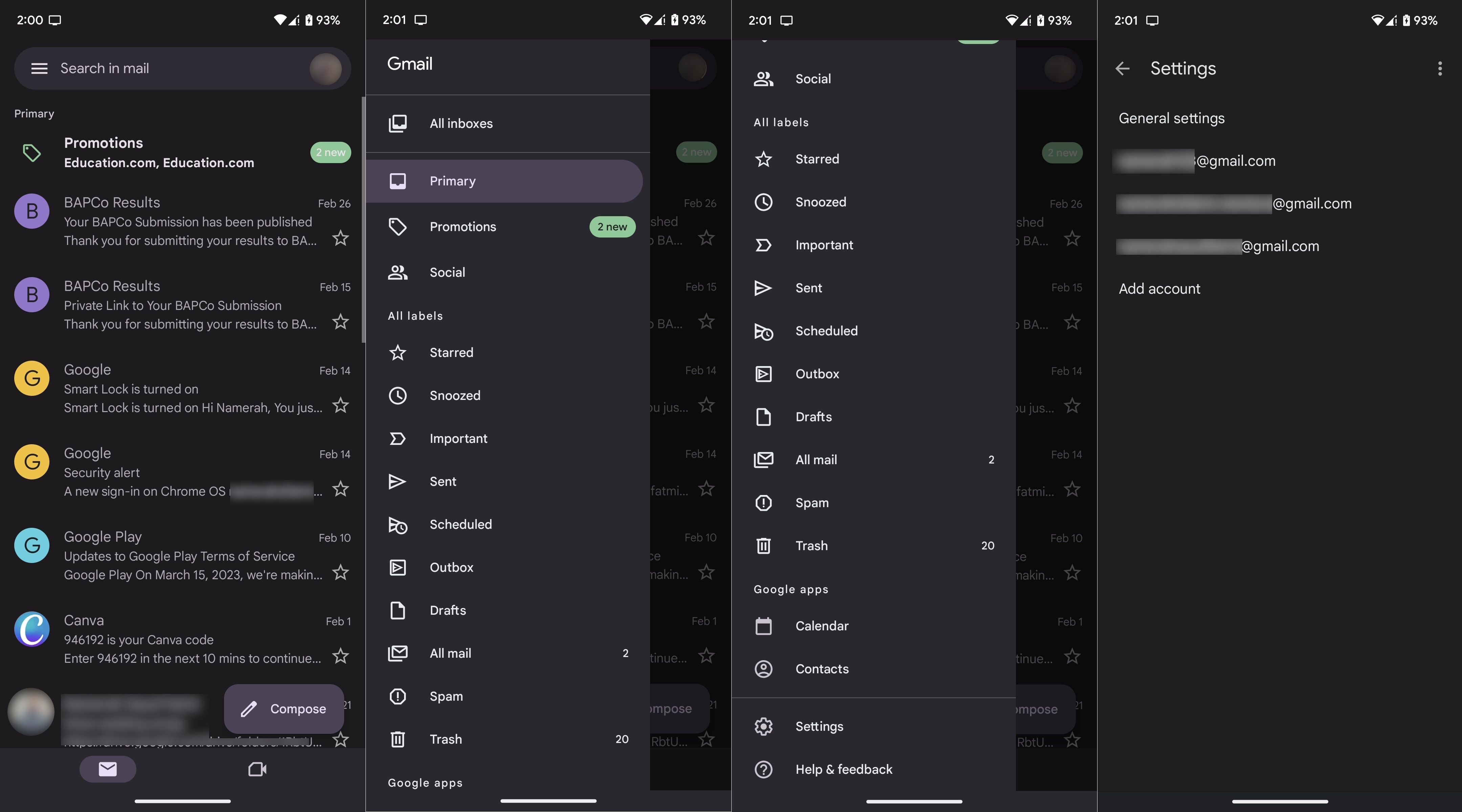Star the 'Your BAPCo Submission has been published' email in inbox
Viewport: 1462px width, 812px height.
pos(340,238)
